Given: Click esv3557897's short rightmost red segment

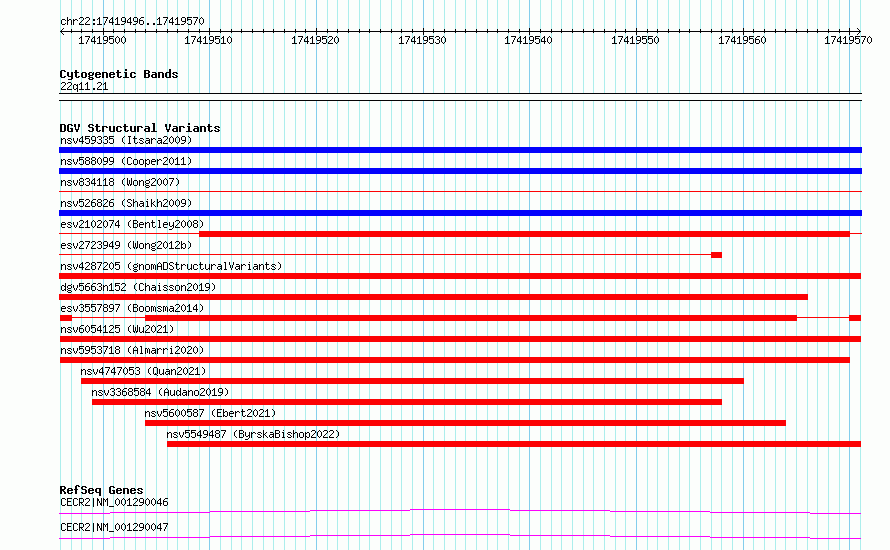Looking at the screenshot, I should click(x=855, y=318).
